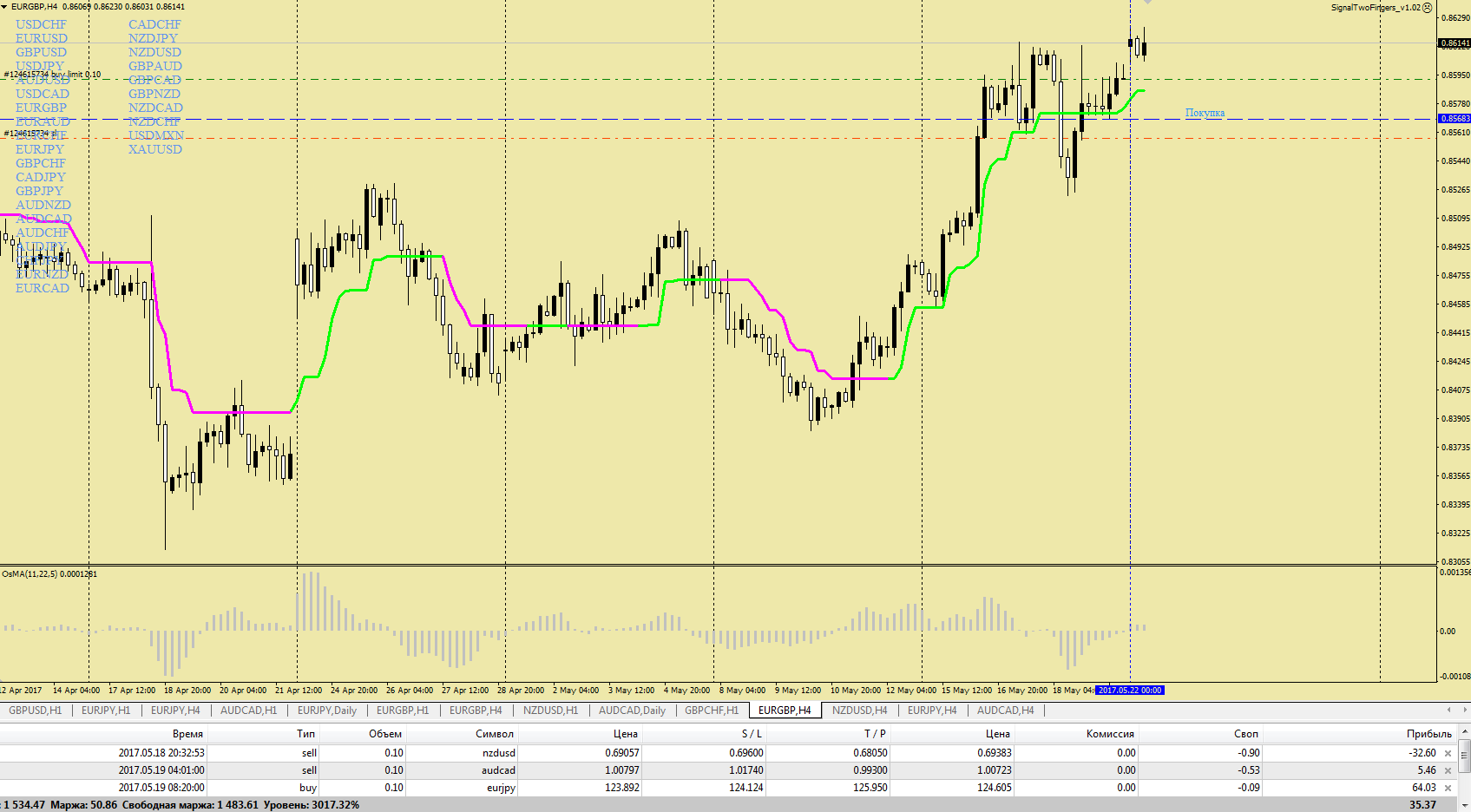Select the audcad trade row at 2017.05.19 04:01:00
The height and width of the screenshot is (812, 1471).
pos(729,770)
